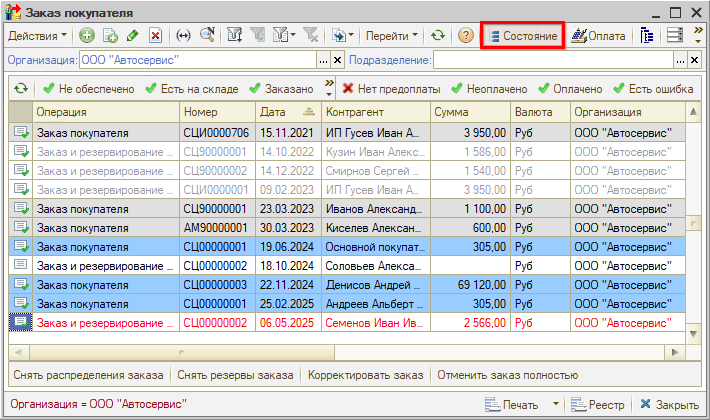
Task: Click the "Контрагент" column header
Action: coord(375,112)
